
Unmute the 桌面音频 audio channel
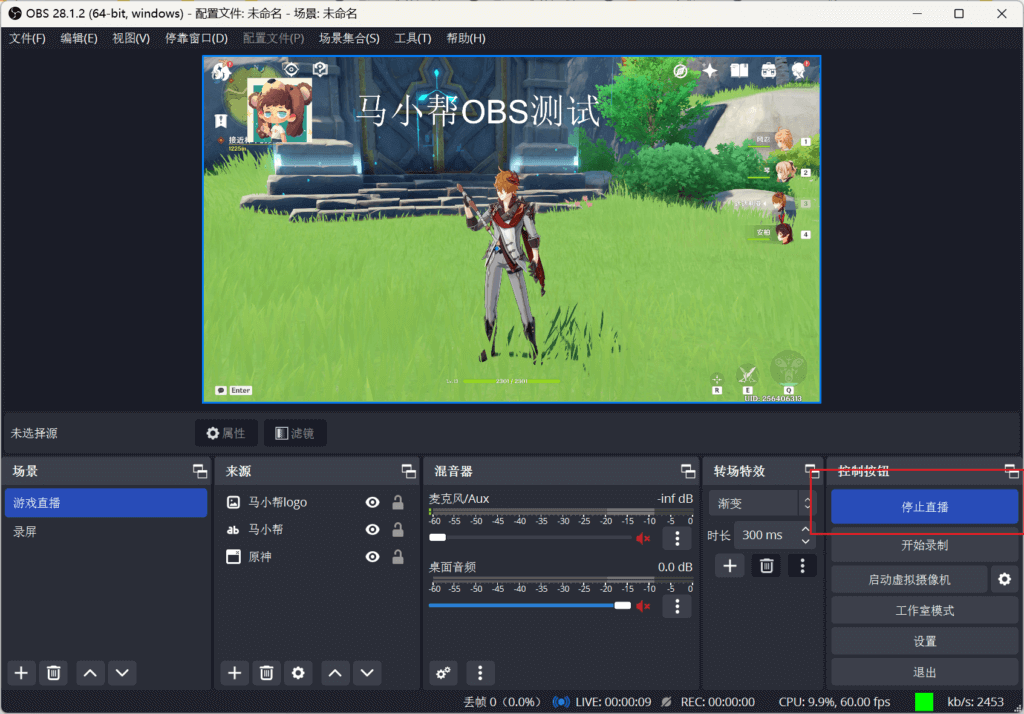[x=643, y=606]
